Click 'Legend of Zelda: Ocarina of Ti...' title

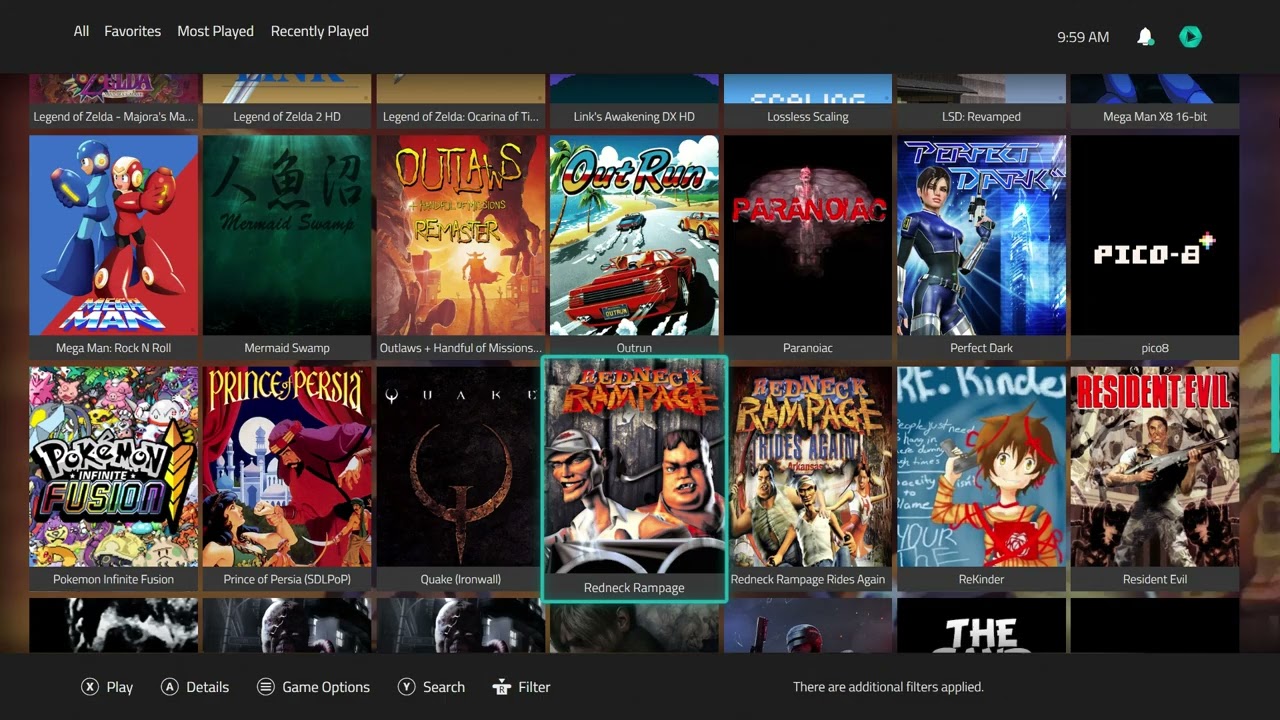461,117
